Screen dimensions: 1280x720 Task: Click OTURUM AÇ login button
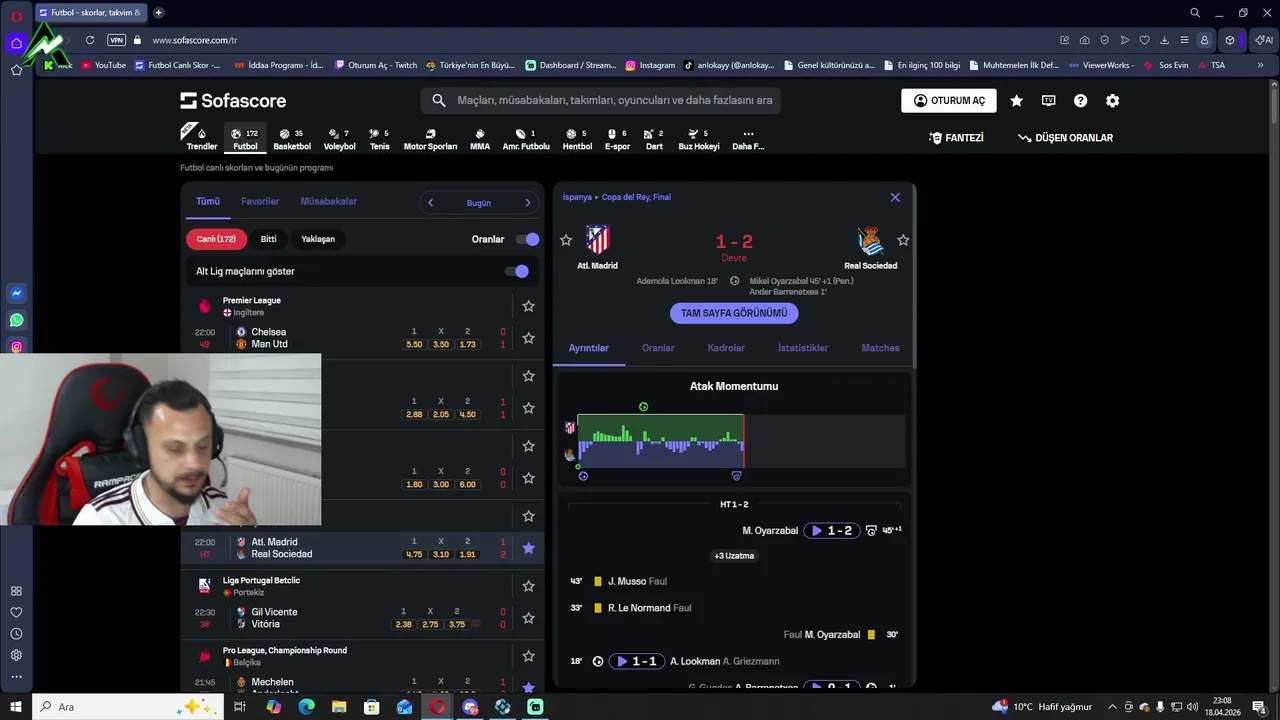[x=948, y=101]
